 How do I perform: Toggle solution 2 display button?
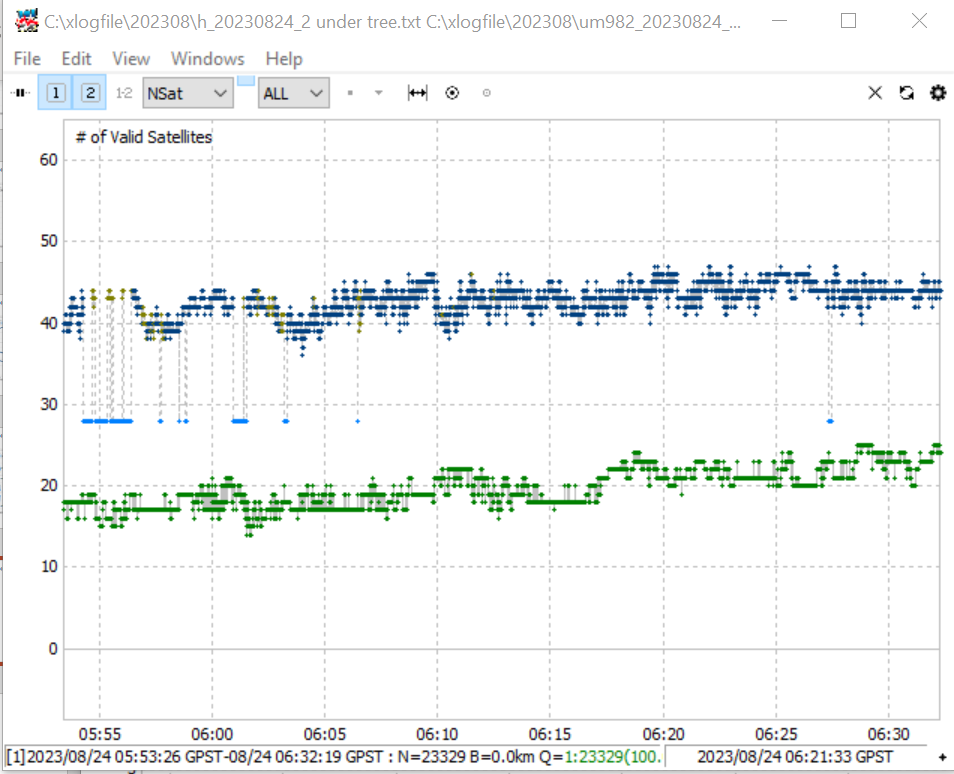[x=90, y=93]
